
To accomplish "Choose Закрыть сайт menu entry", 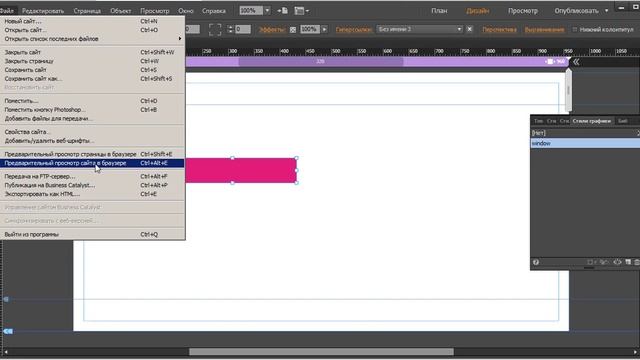I will [x=92, y=52].
